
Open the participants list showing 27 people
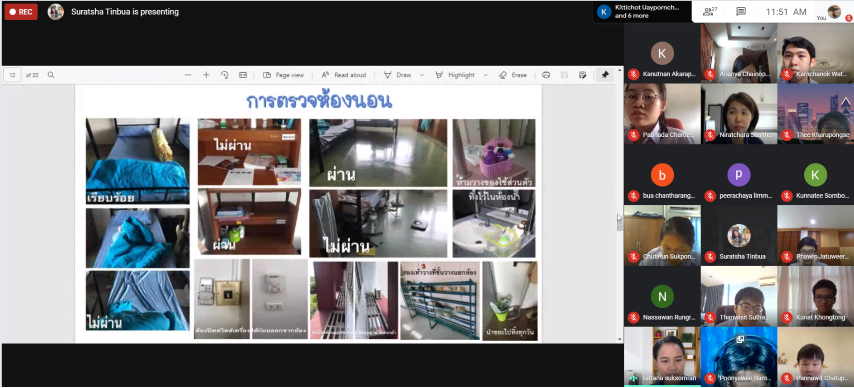click(x=710, y=11)
